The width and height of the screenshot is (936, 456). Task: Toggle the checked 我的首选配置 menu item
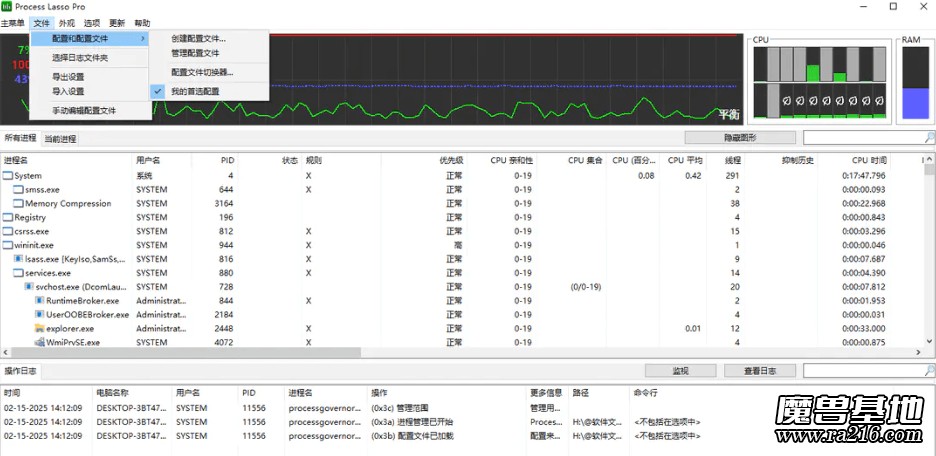coord(194,91)
